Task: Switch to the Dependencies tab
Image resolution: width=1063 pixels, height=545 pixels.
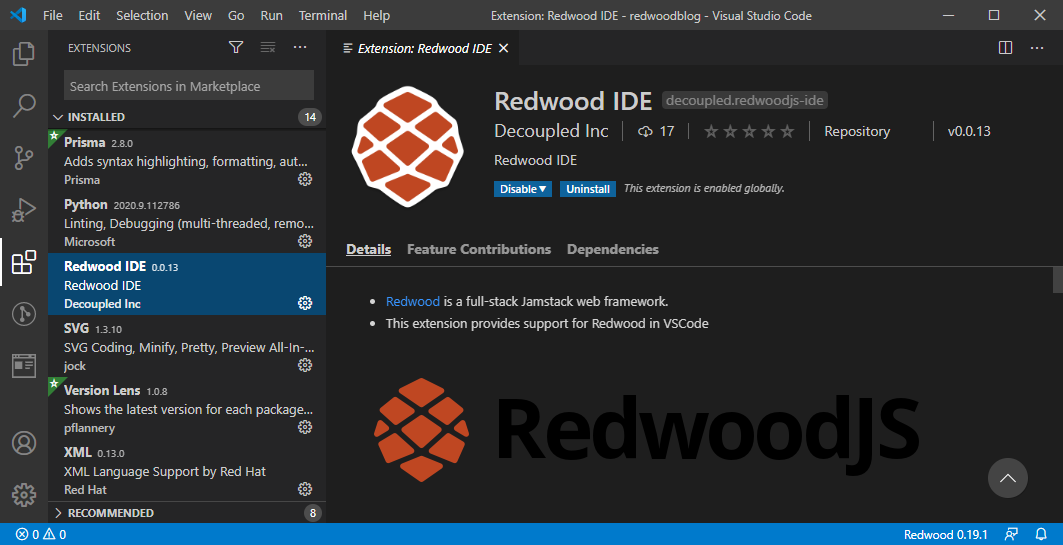Action: 612,249
